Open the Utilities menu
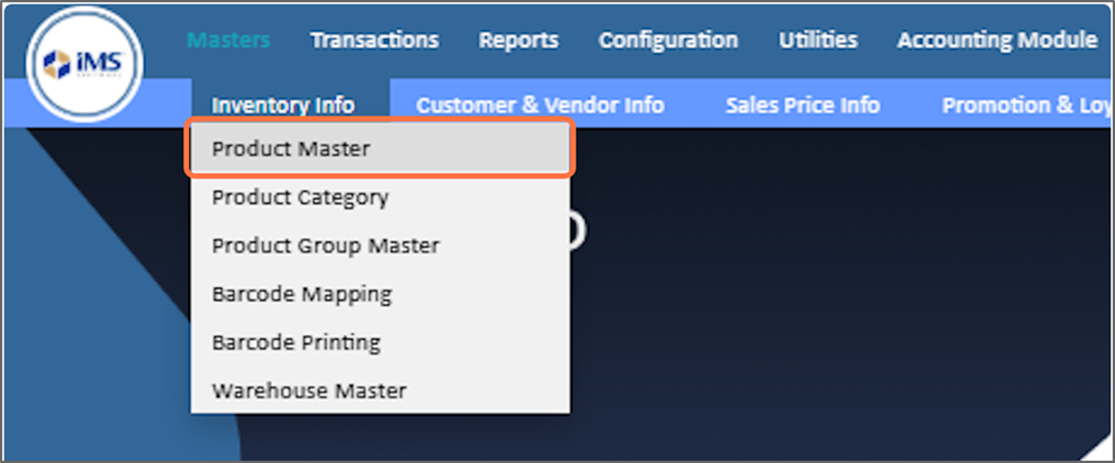The image size is (1115, 463). (x=817, y=40)
